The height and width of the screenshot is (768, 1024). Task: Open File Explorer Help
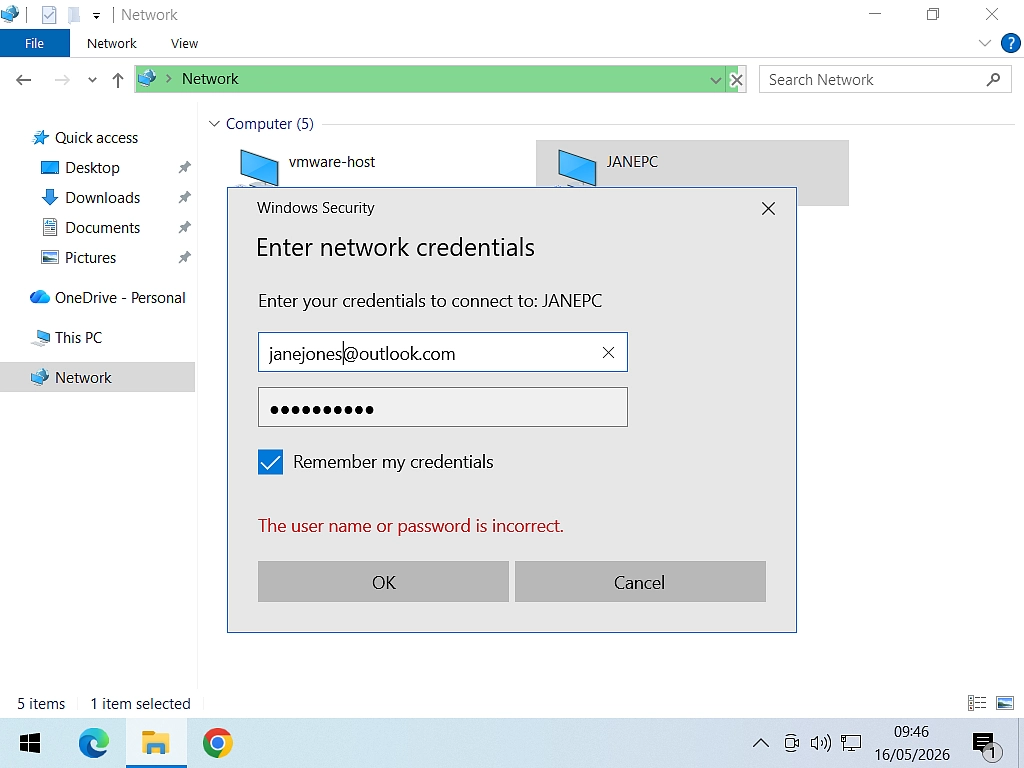[x=1010, y=43]
